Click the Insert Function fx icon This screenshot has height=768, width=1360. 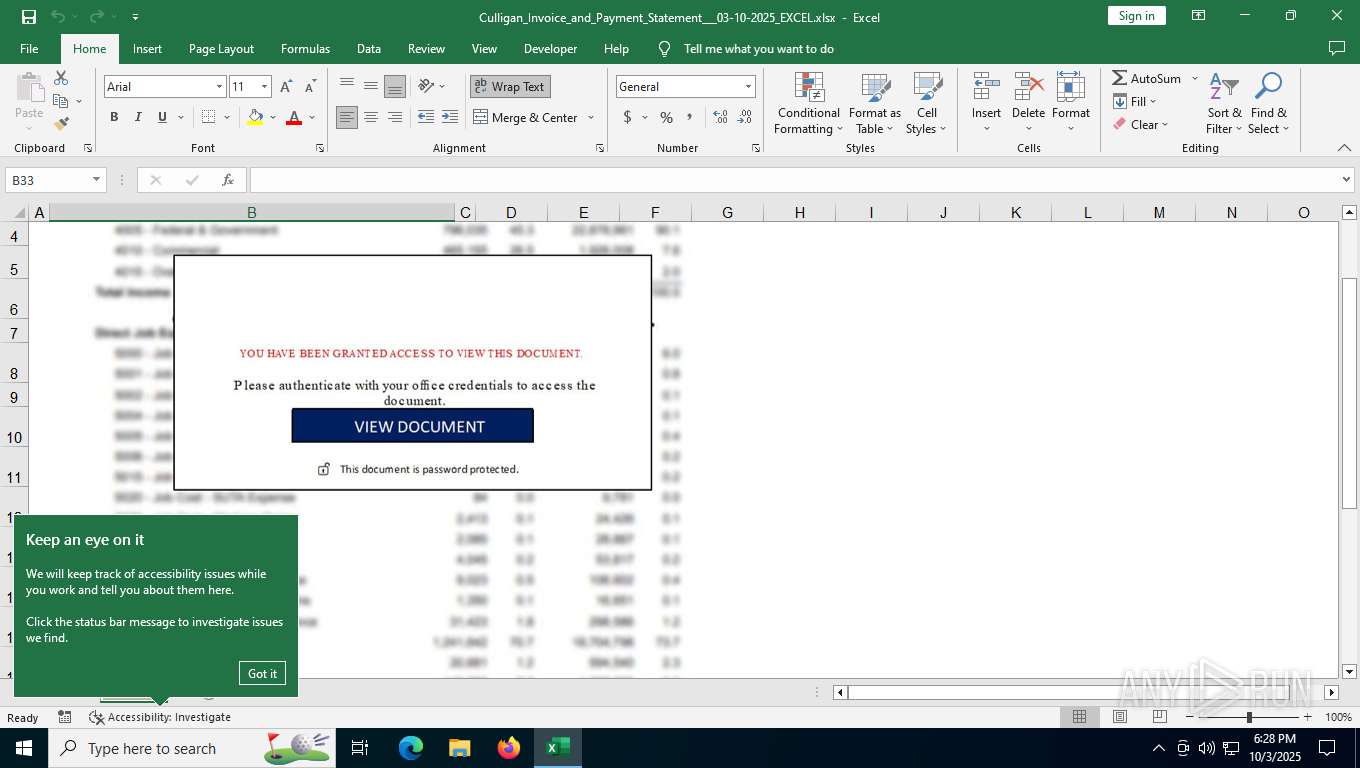tap(228, 180)
